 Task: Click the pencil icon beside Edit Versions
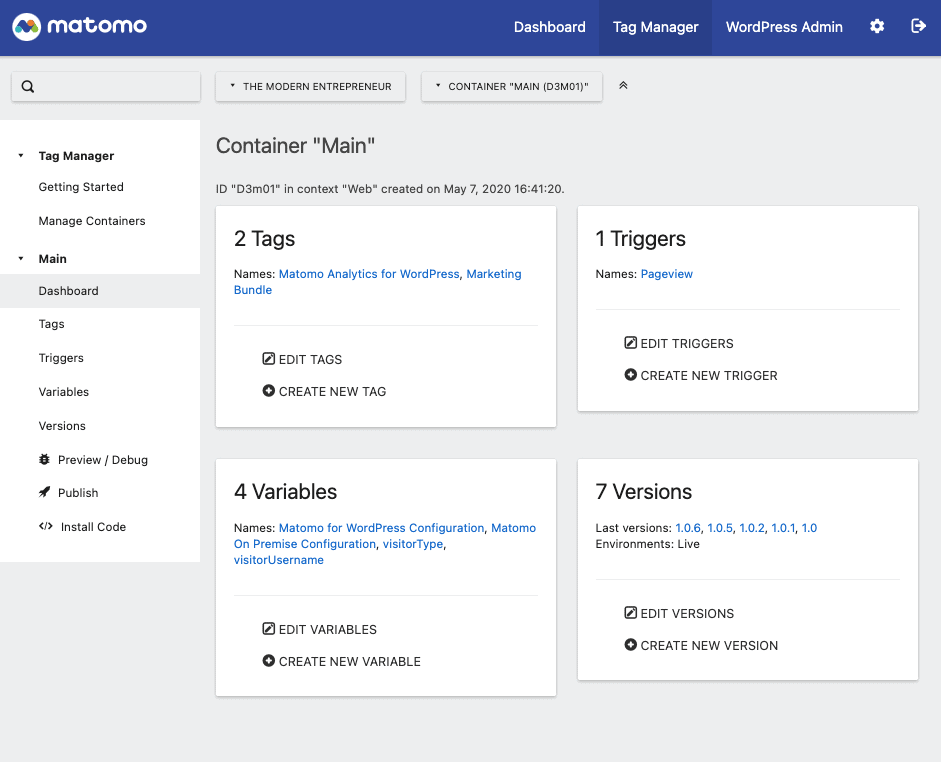pyautogui.click(x=630, y=613)
